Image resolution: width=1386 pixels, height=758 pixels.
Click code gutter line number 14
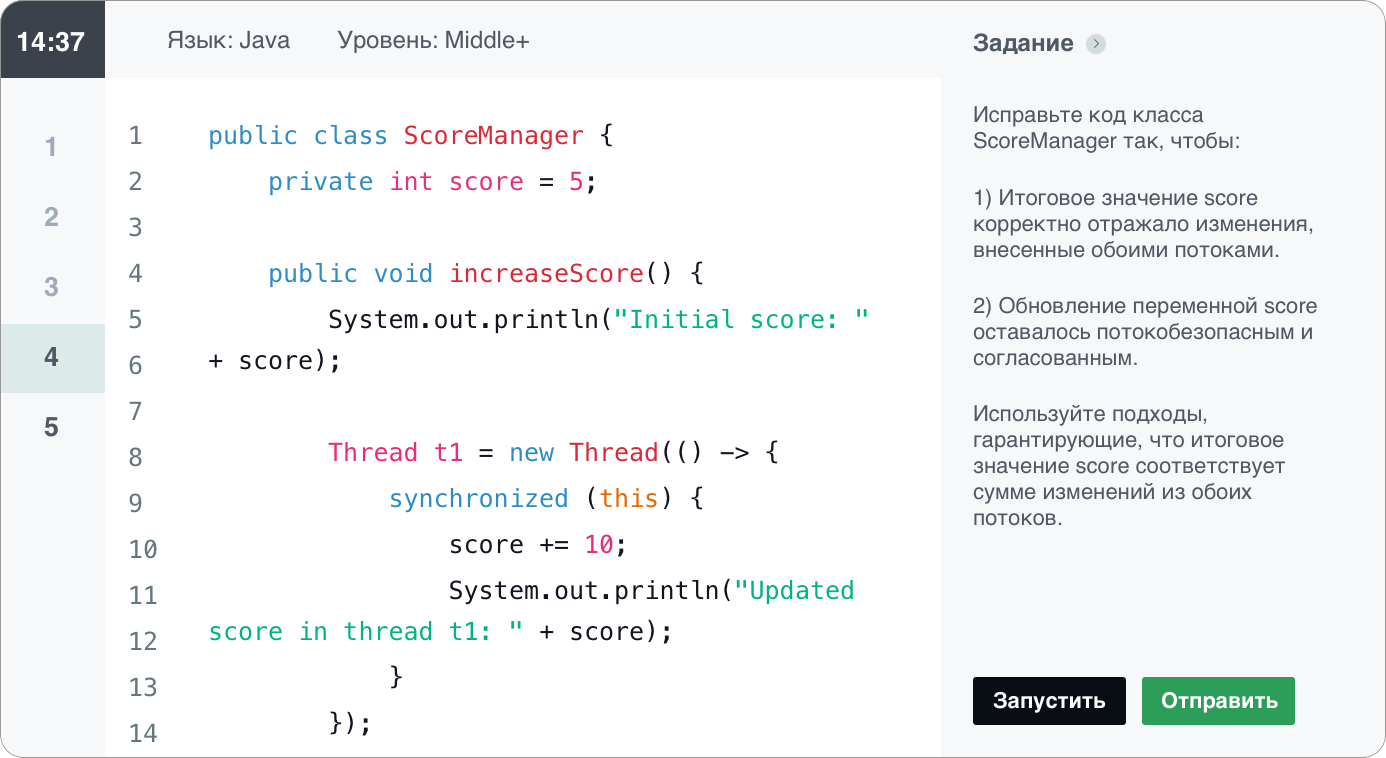click(143, 734)
